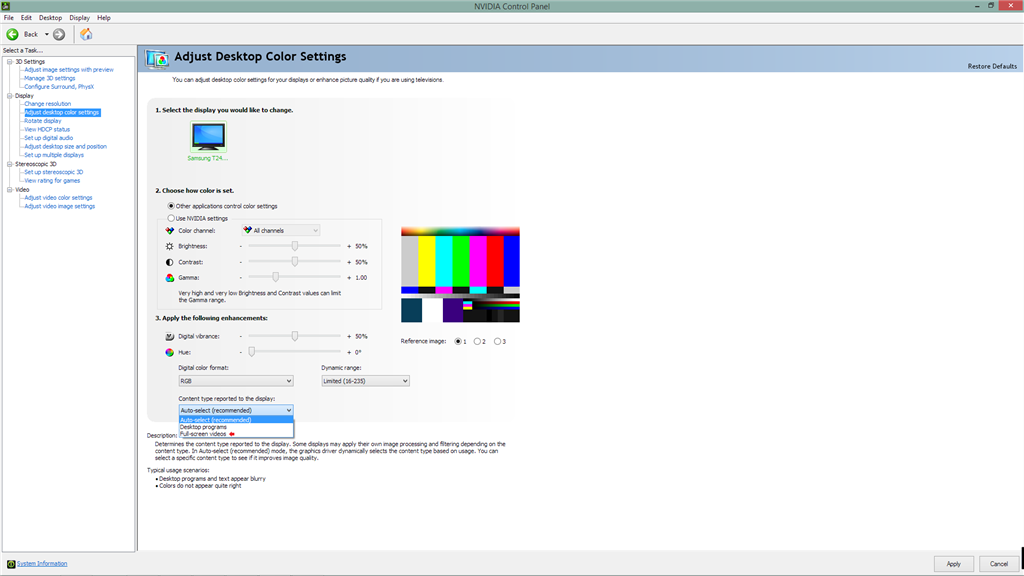This screenshot has height=576, width=1024.
Task: Click the Brightness sun icon
Action: click(x=170, y=246)
